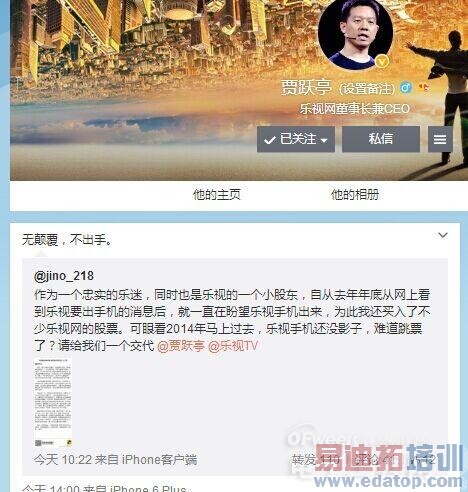Click the blue male gender icon

tap(406, 88)
